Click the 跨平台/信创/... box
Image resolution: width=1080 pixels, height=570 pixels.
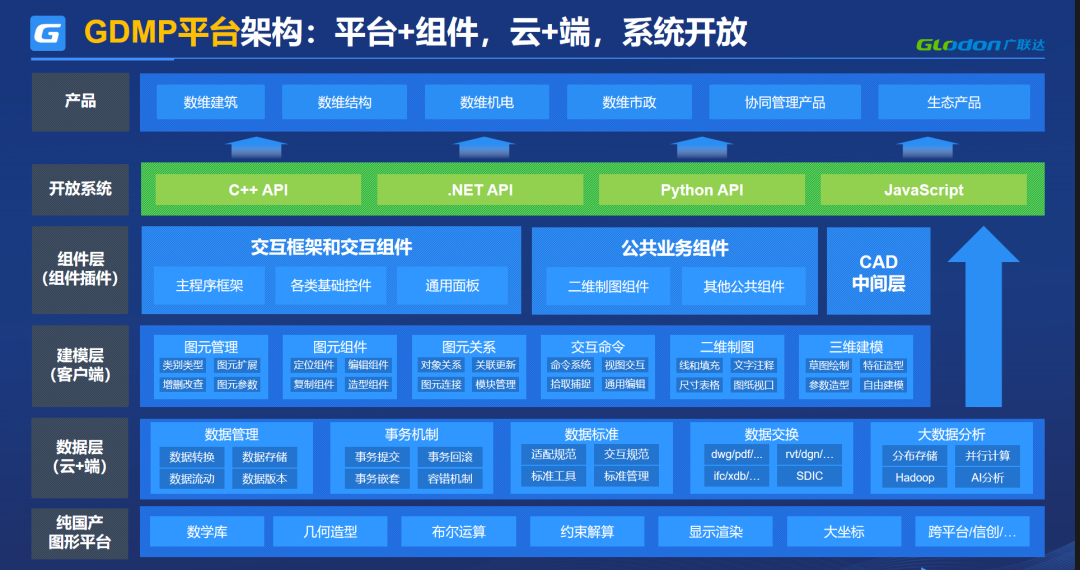[x=972, y=531]
